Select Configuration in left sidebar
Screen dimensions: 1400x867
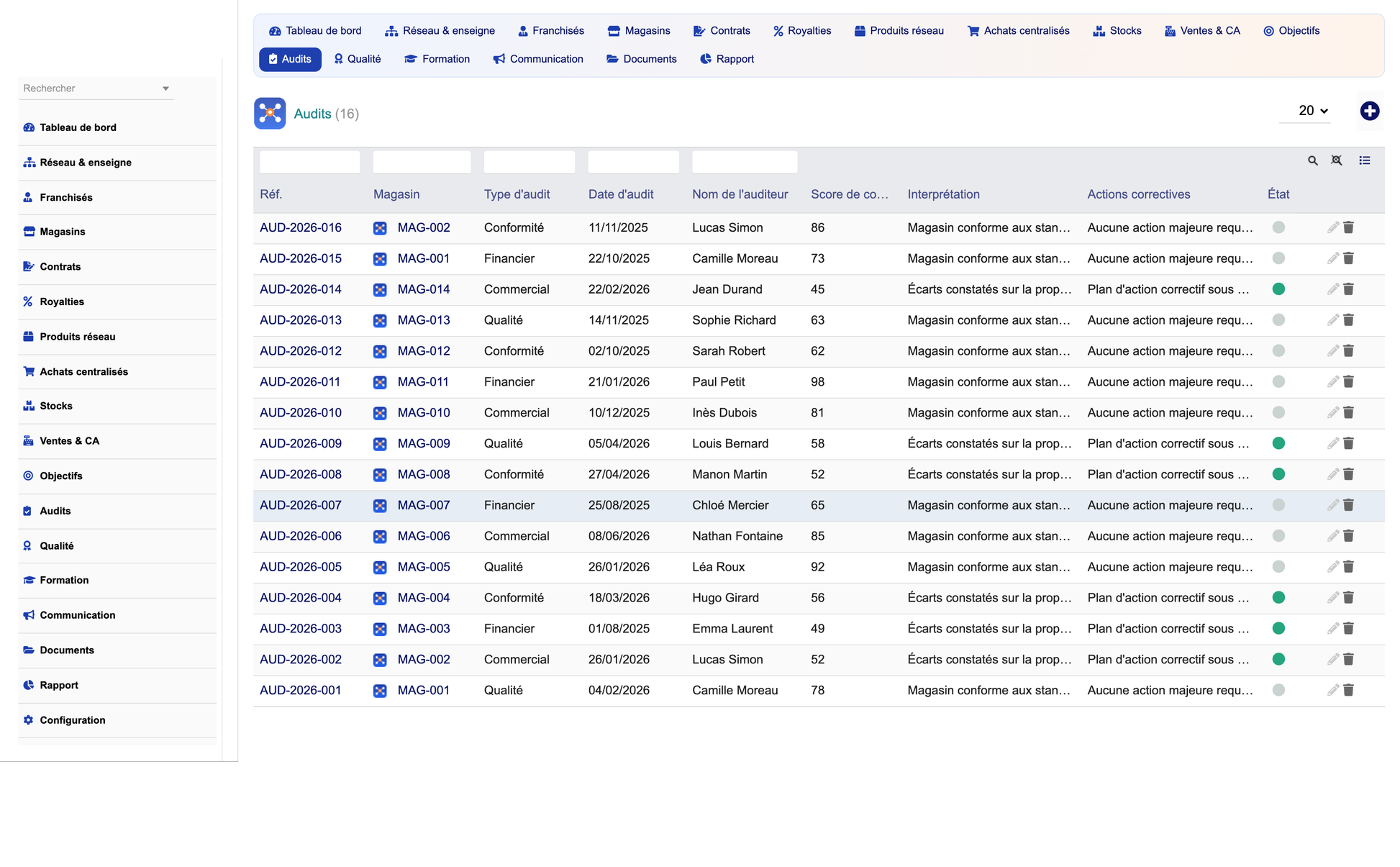[117, 720]
